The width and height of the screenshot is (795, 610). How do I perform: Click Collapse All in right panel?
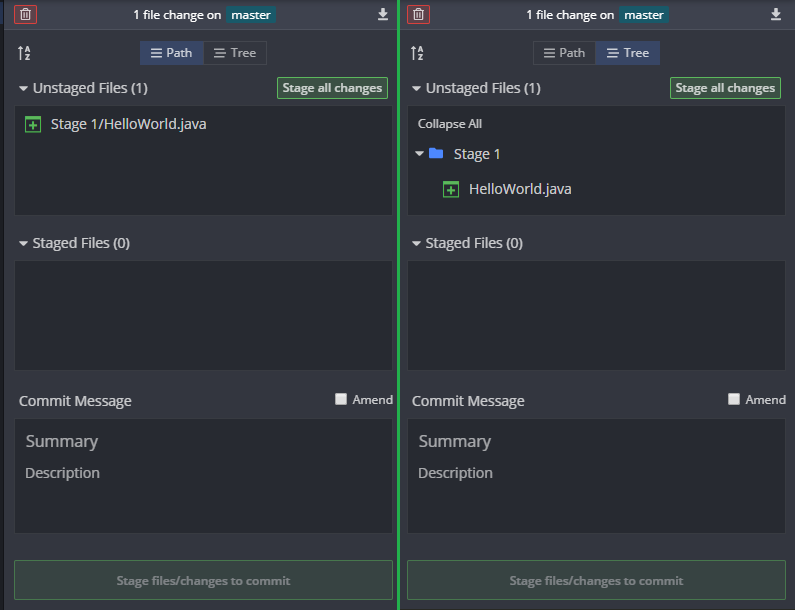tap(450, 124)
